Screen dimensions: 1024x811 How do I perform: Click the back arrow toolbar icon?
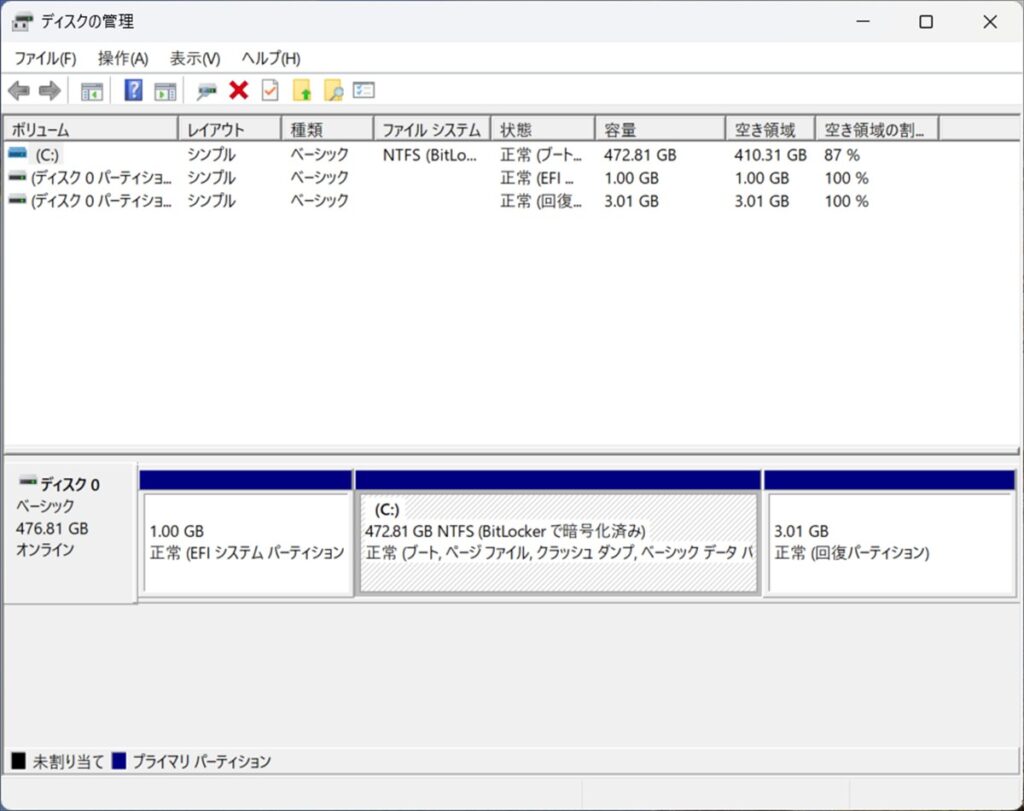point(18,91)
